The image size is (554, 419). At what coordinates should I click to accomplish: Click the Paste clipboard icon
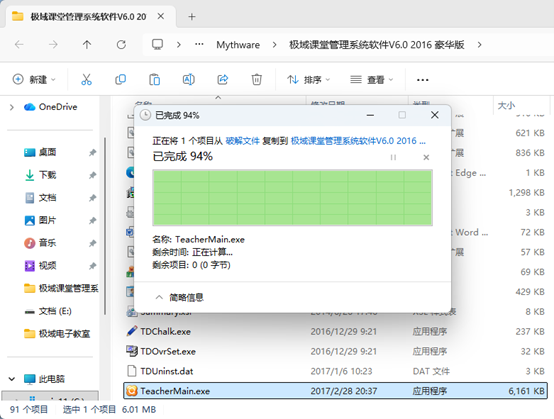coord(154,79)
